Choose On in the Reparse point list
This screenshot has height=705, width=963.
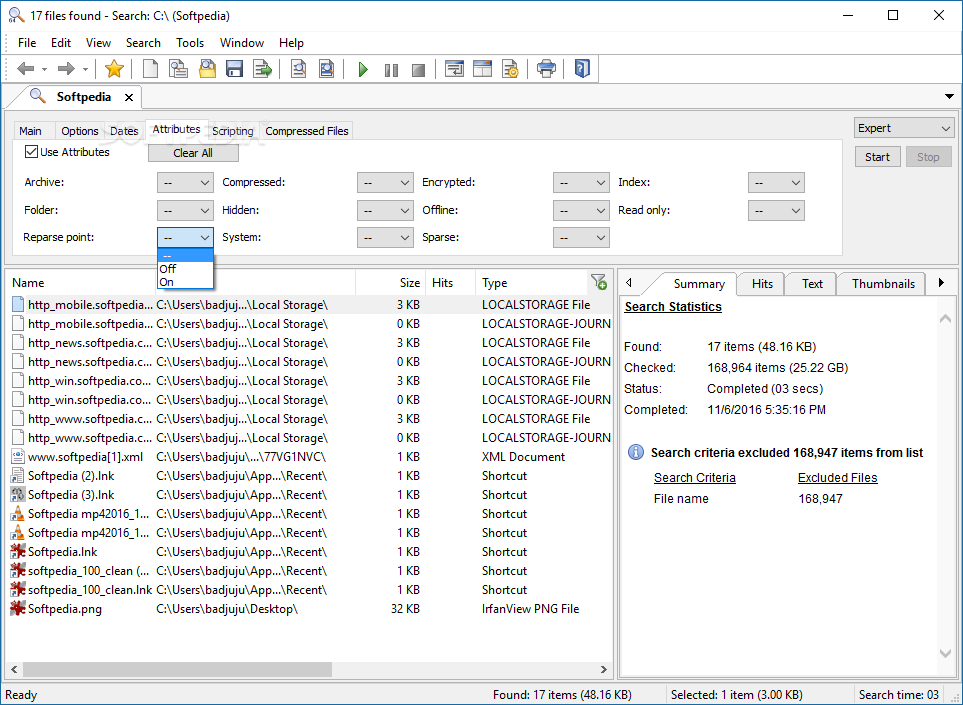(x=185, y=282)
